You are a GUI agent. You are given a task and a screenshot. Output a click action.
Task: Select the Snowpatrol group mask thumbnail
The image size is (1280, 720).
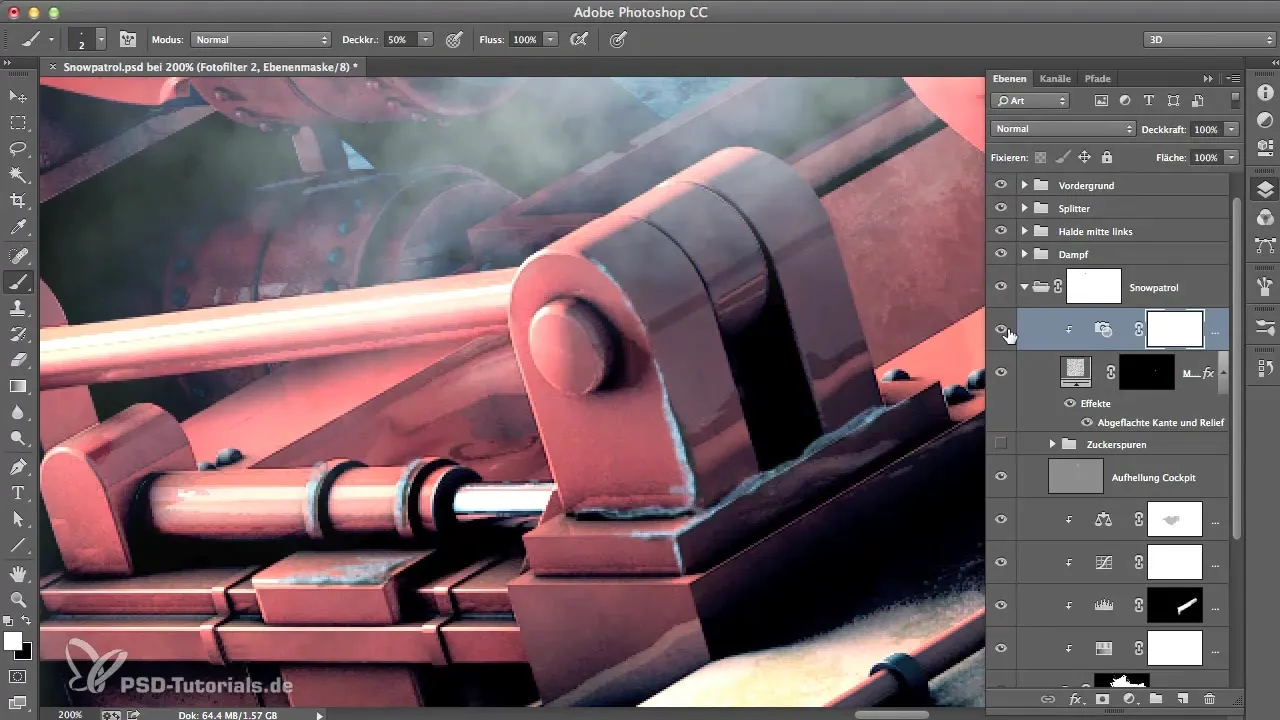(1094, 287)
